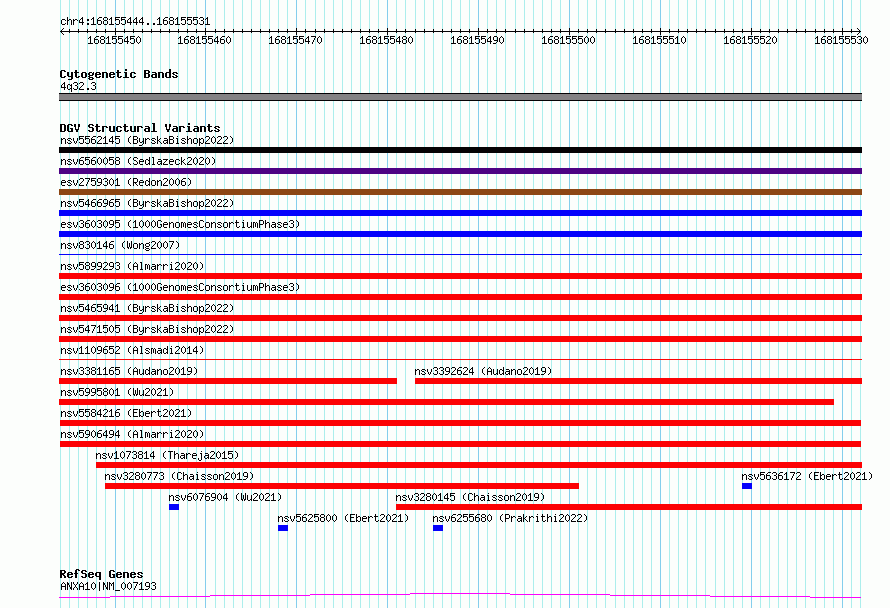
Task: Click ruler position 168155510
Action: click(x=660, y=40)
